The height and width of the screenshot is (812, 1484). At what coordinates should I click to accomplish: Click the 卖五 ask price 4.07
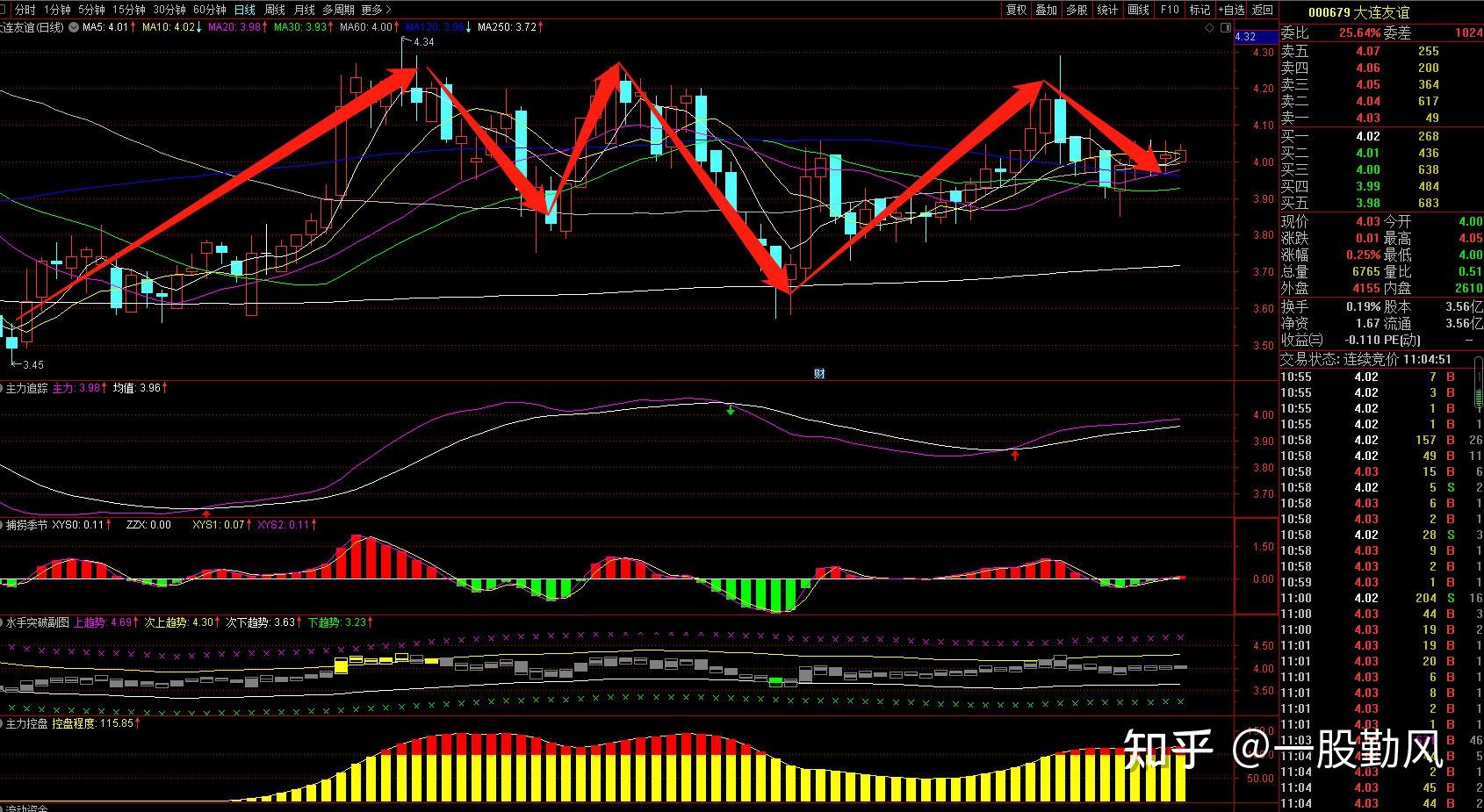point(1368,52)
